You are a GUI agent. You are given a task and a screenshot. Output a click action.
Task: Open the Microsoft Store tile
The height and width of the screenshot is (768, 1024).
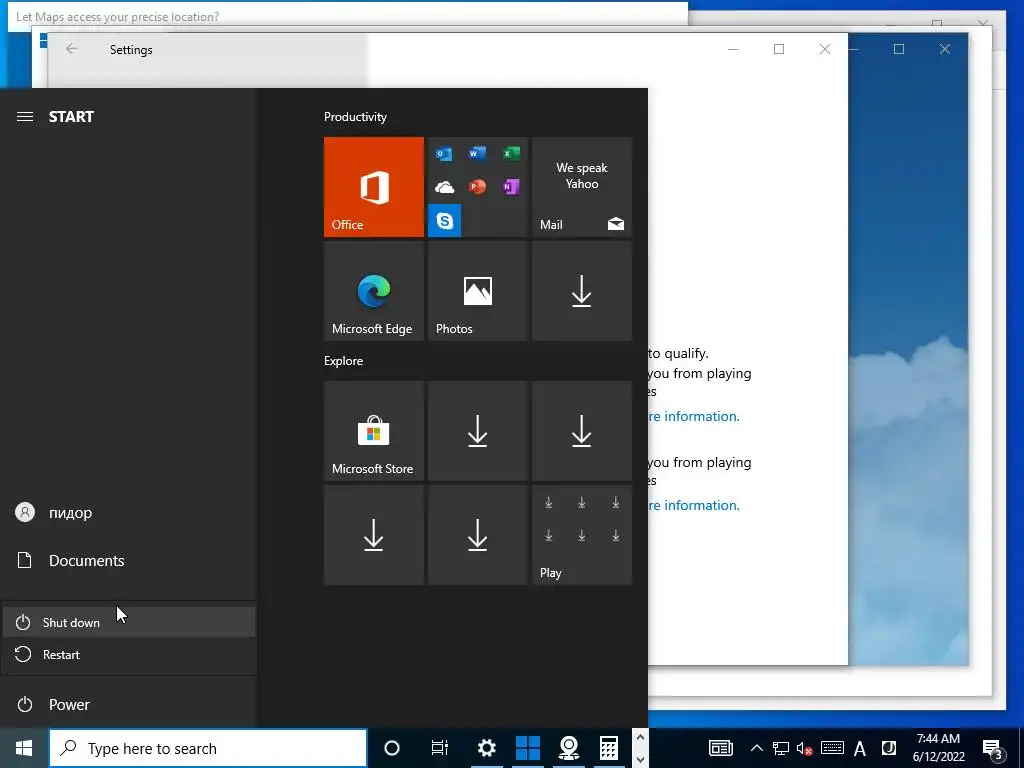(x=374, y=431)
